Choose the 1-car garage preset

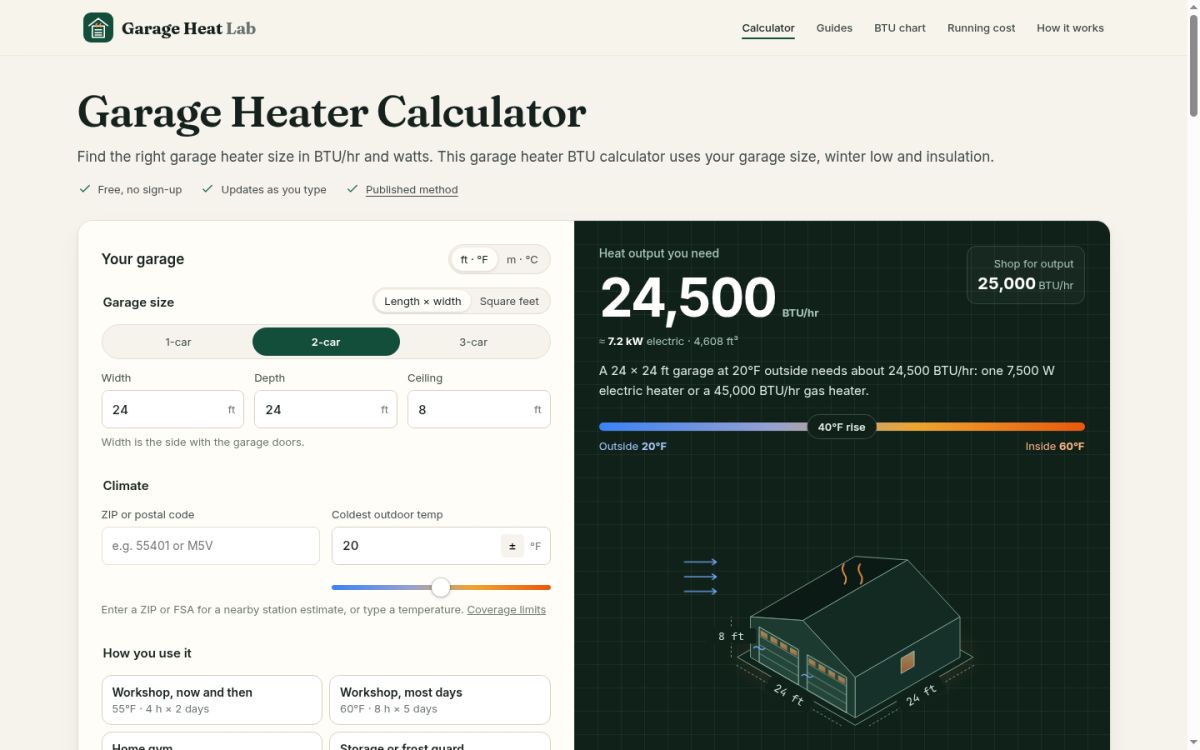tap(178, 342)
